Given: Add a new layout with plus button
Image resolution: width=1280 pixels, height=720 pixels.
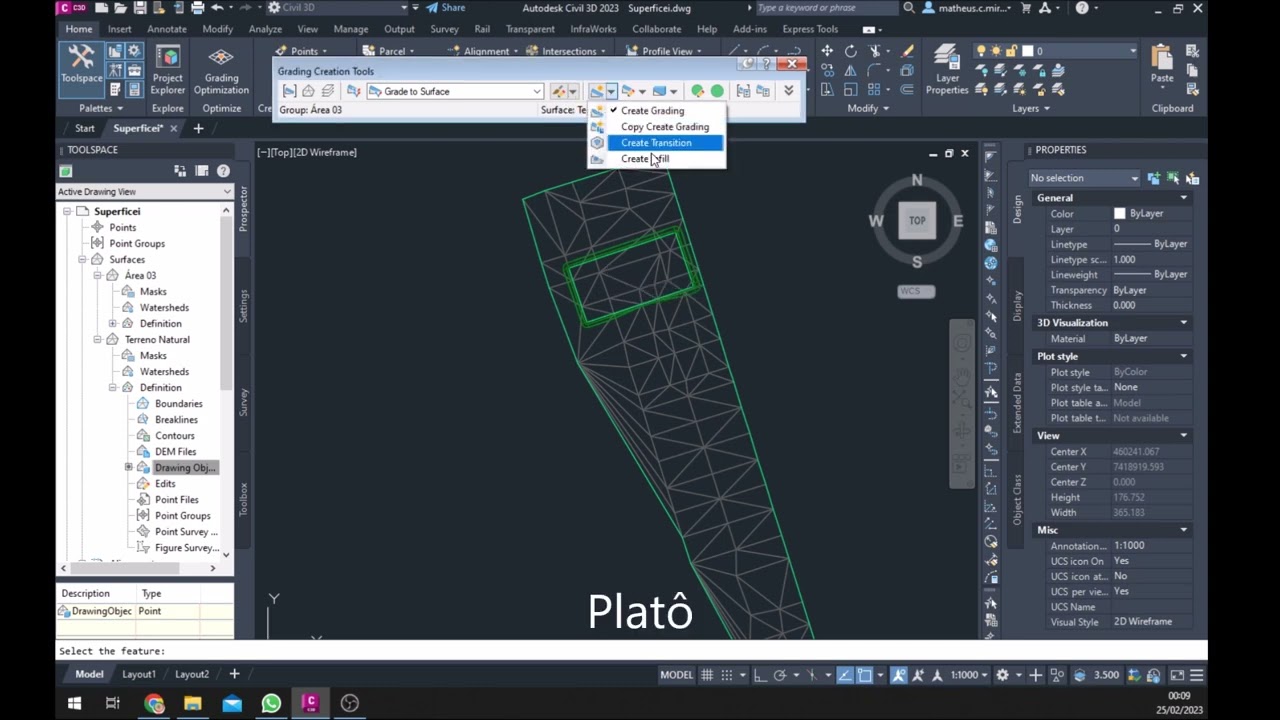Looking at the screenshot, I should coord(234,674).
